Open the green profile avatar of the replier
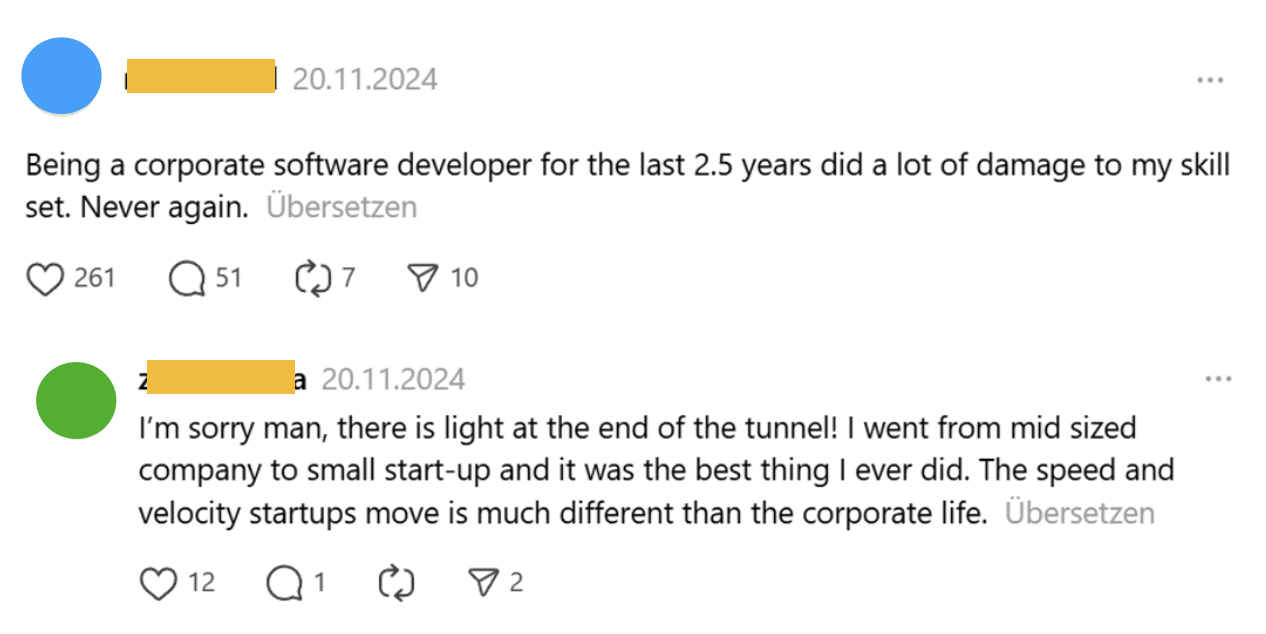Screen dimensions: 1266x634 76,401
